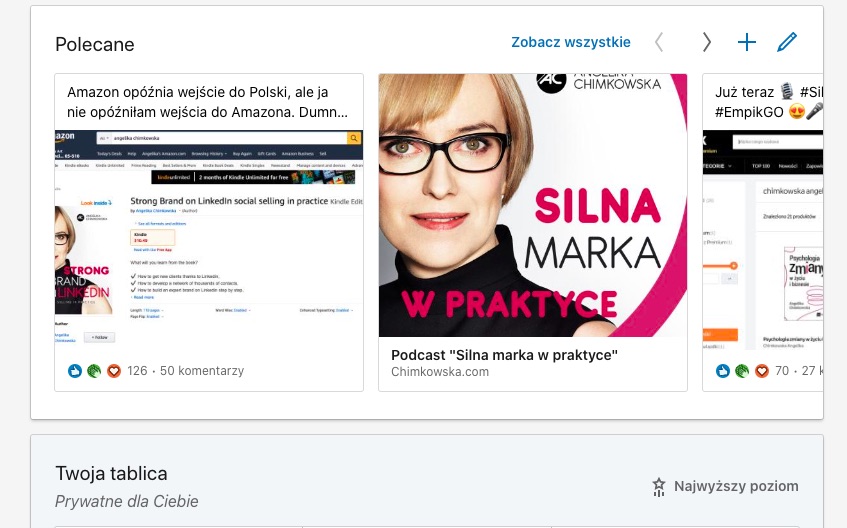Screen dimensions: 847x528
Task: Open the 50 komentarzy comments link
Action: [x=202, y=371]
